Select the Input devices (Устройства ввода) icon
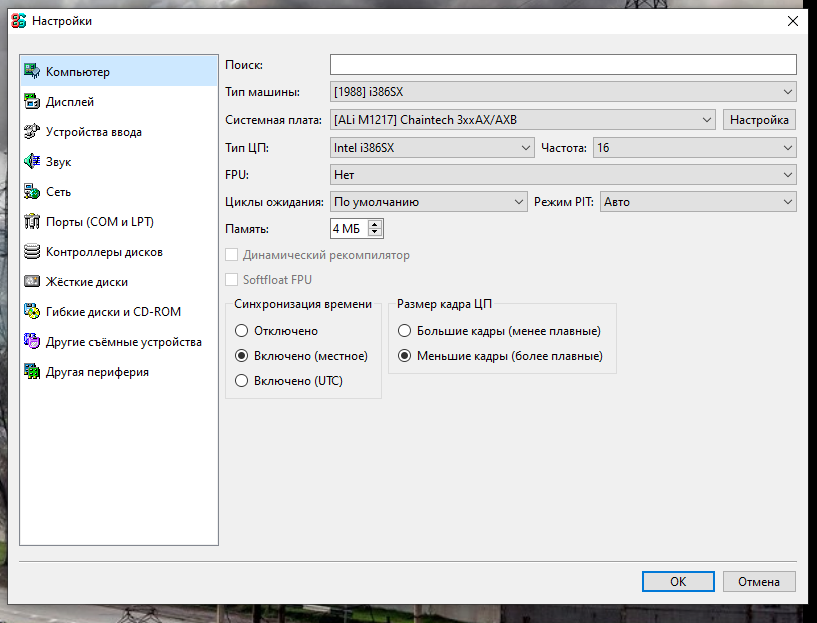 31,132
